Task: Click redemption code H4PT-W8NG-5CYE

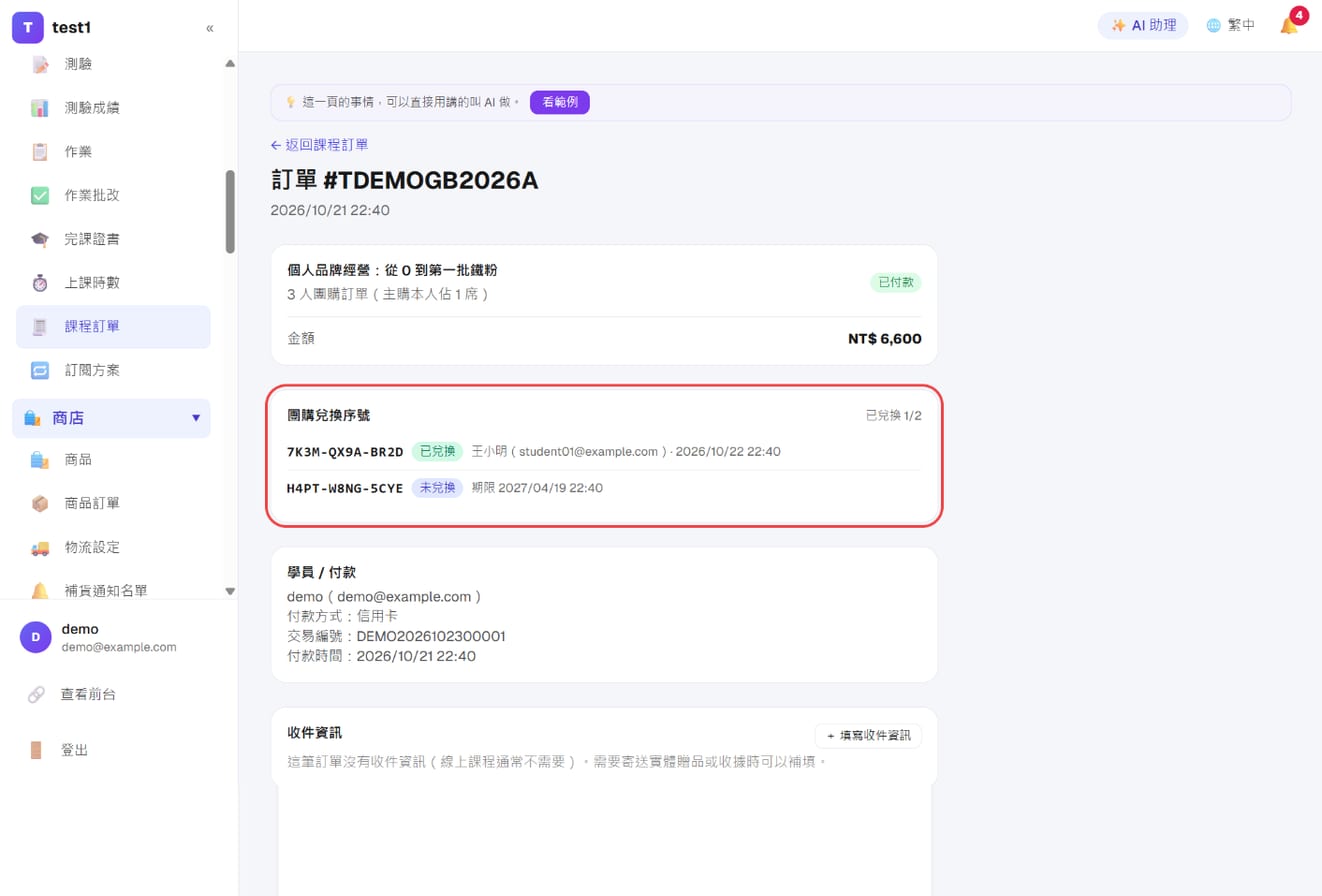Action: point(345,488)
